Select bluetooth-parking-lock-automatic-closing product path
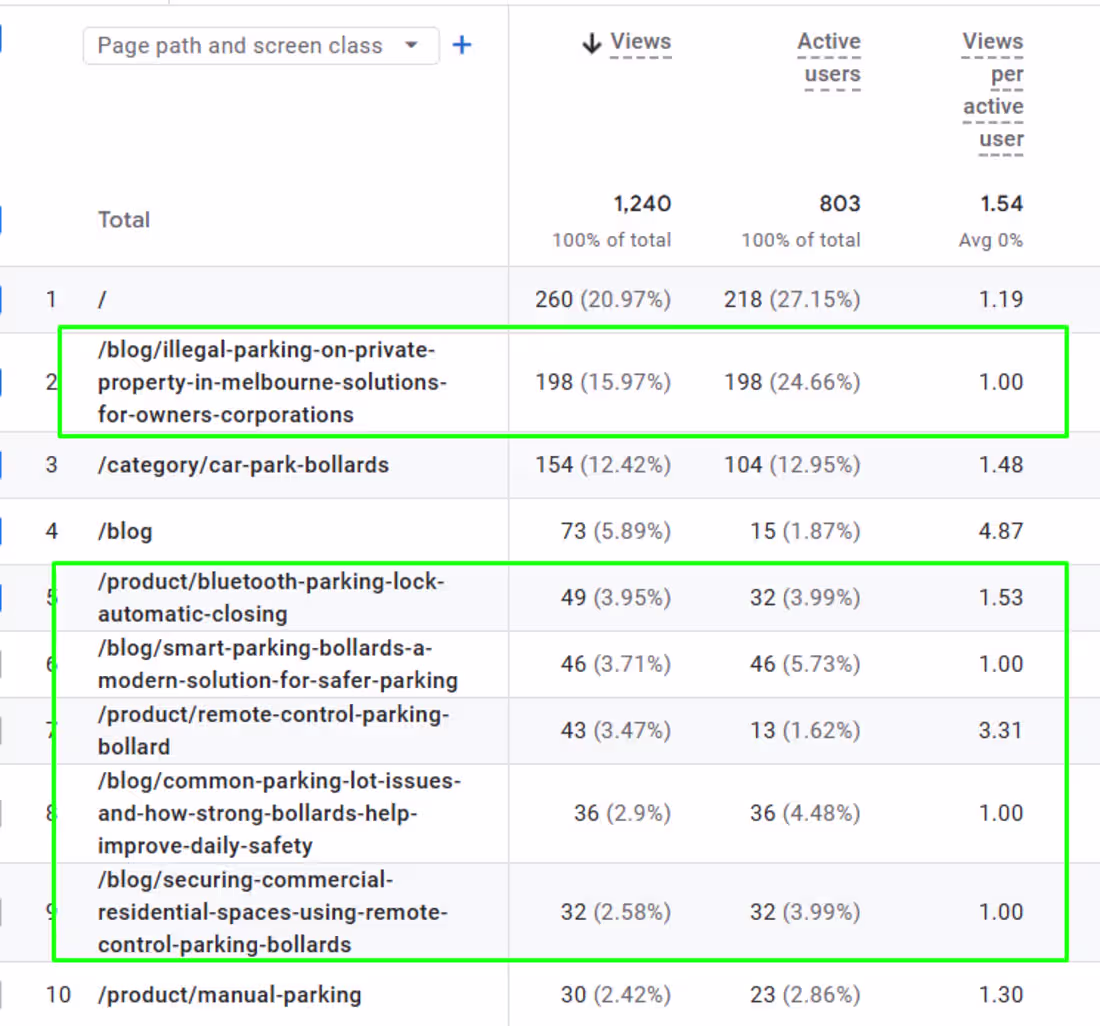The height and width of the screenshot is (1026, 1100). 271,598
